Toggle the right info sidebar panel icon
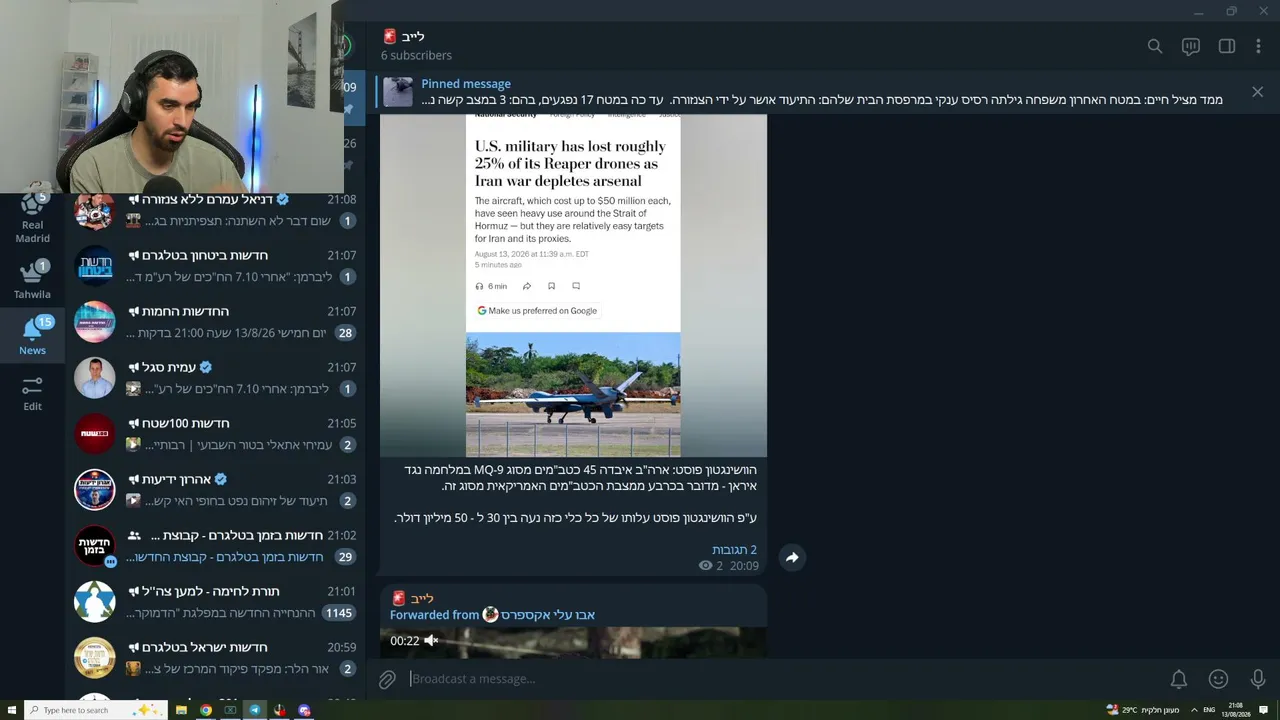Viewport: 1280px width, 720px height. tap(1227, 46)
